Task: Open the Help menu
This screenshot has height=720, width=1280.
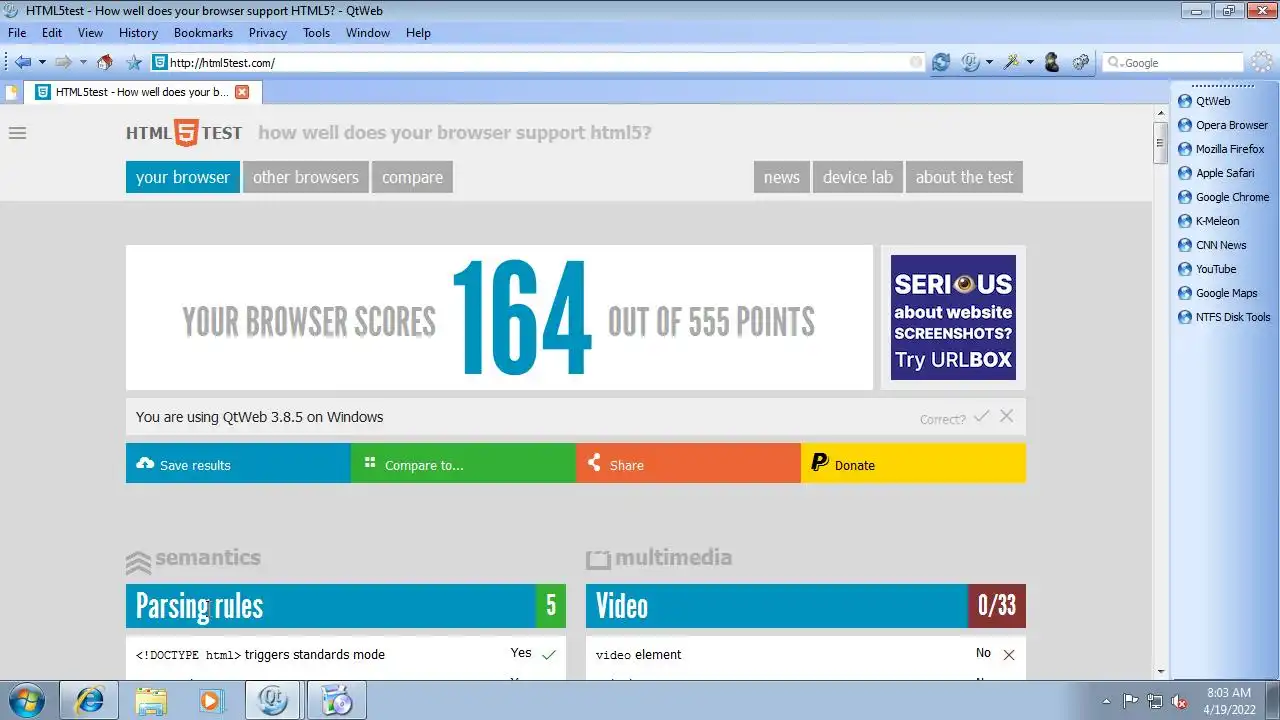Action: [x=418, y=32]
